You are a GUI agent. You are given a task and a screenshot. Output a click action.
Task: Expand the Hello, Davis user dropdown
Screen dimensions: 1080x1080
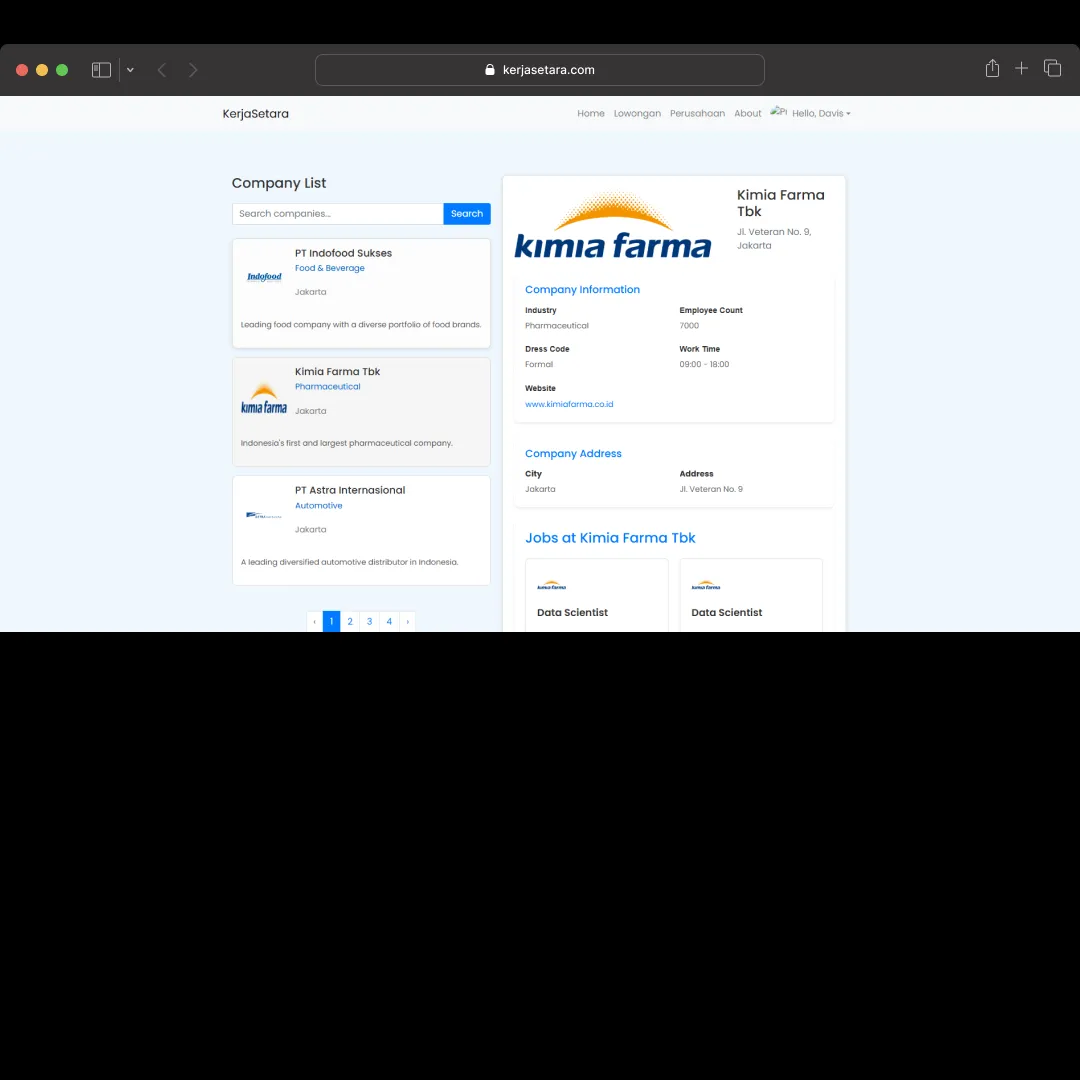tap(821, 114)
